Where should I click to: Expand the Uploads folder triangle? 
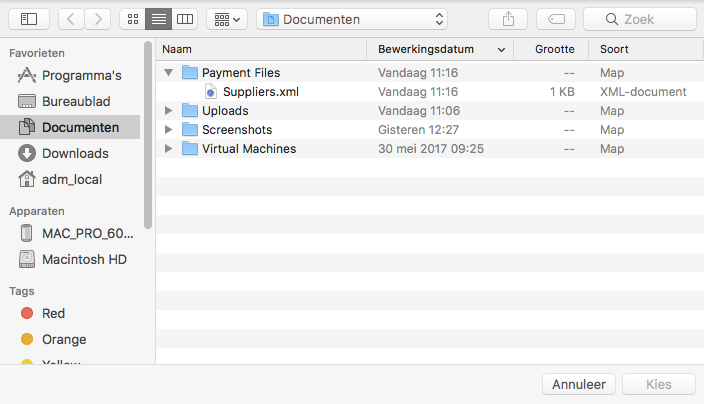(x=168, y=111)
